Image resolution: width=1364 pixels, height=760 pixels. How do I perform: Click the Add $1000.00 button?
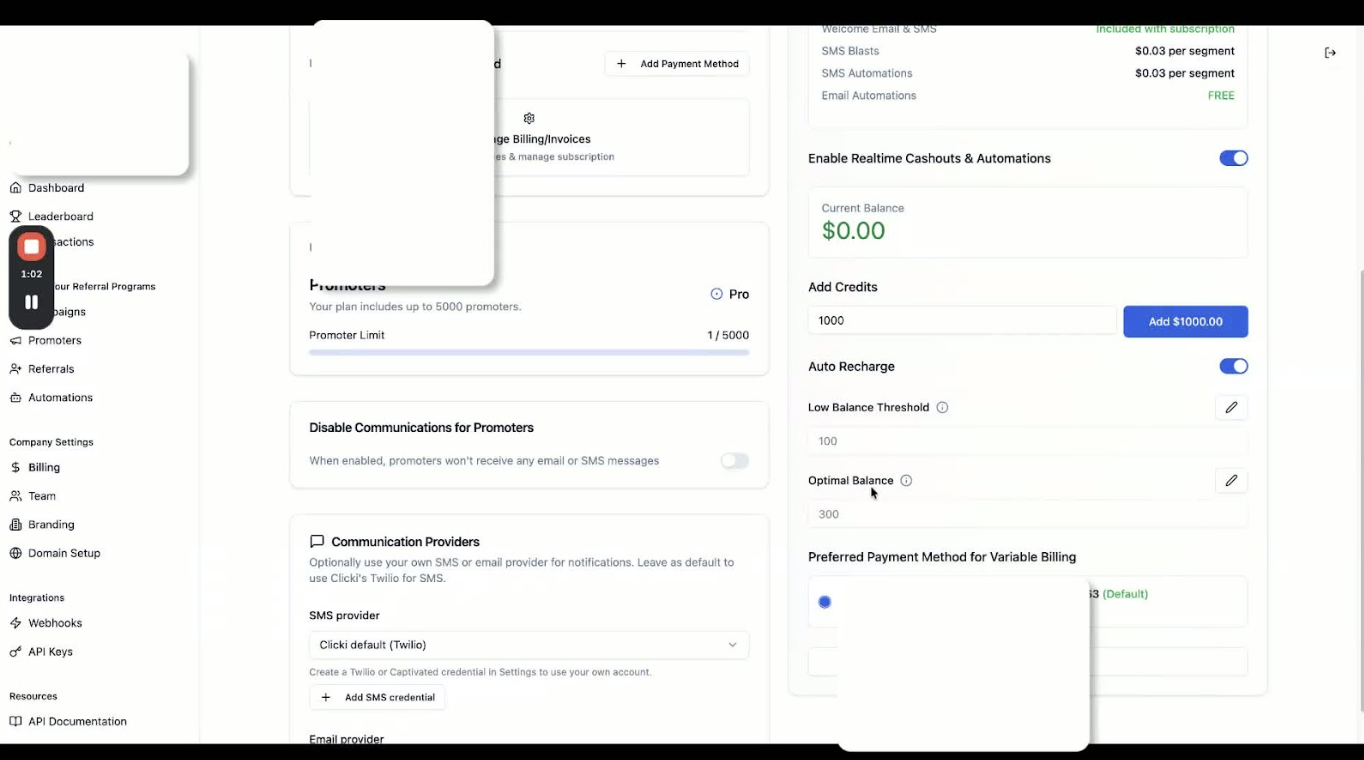tap(1185, 322)
